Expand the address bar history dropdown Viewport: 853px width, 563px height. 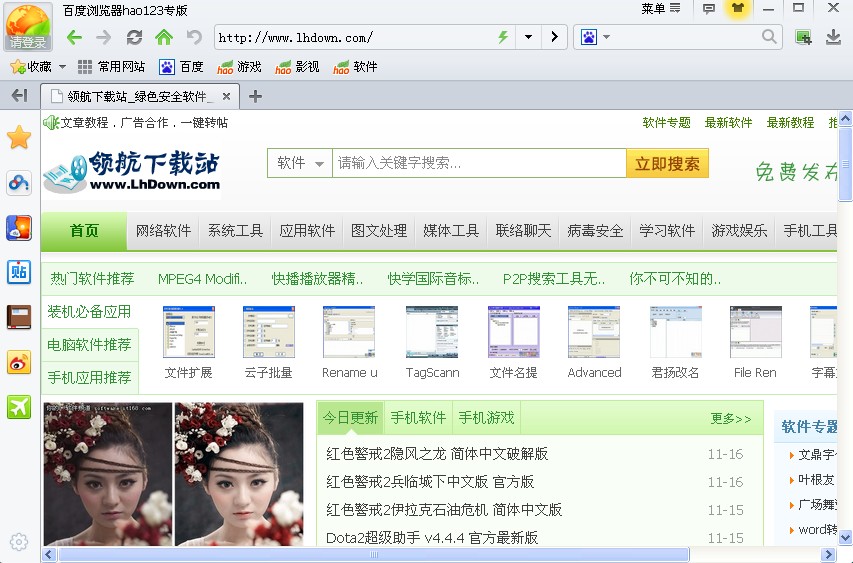(x=528, y=37)
